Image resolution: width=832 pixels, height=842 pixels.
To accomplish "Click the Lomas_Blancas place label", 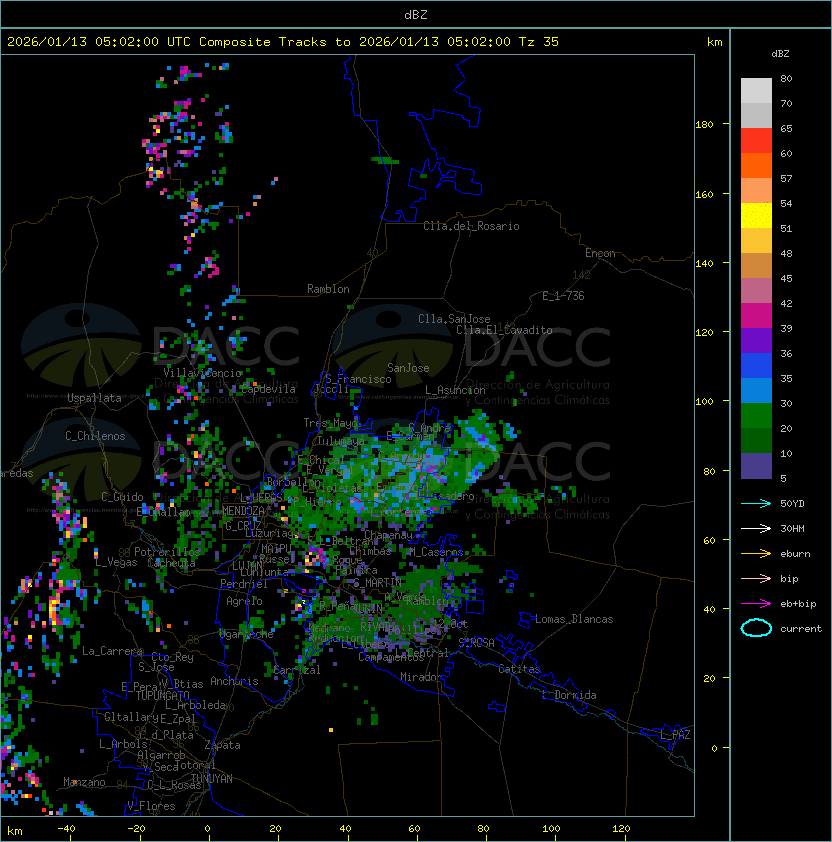I will point(574,619).
